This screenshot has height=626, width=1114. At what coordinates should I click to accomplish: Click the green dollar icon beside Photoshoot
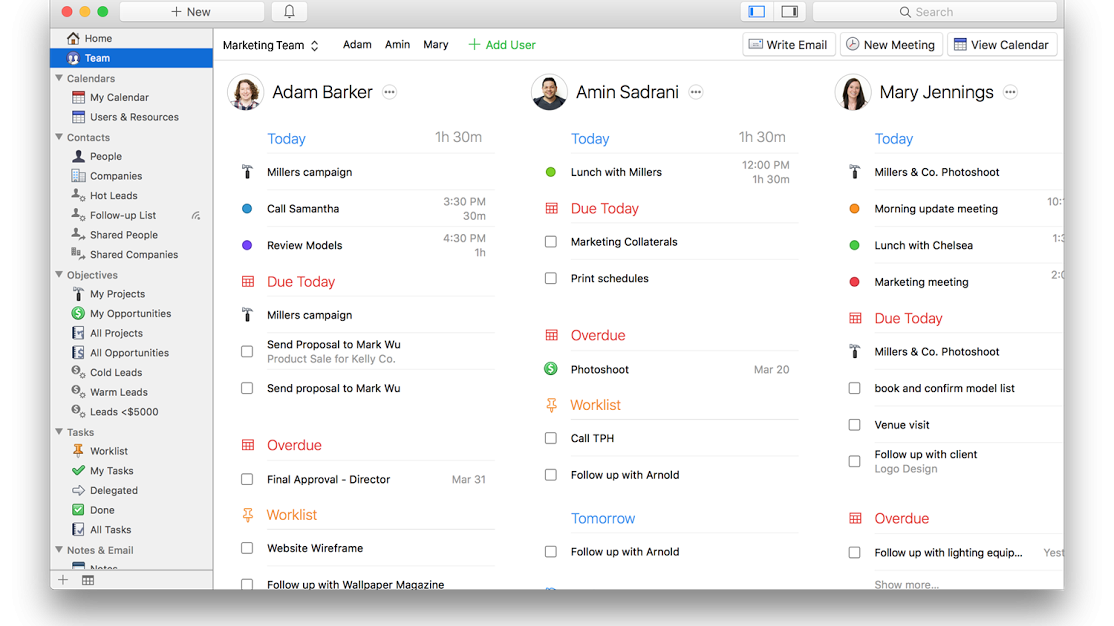(x=551, y=369)
